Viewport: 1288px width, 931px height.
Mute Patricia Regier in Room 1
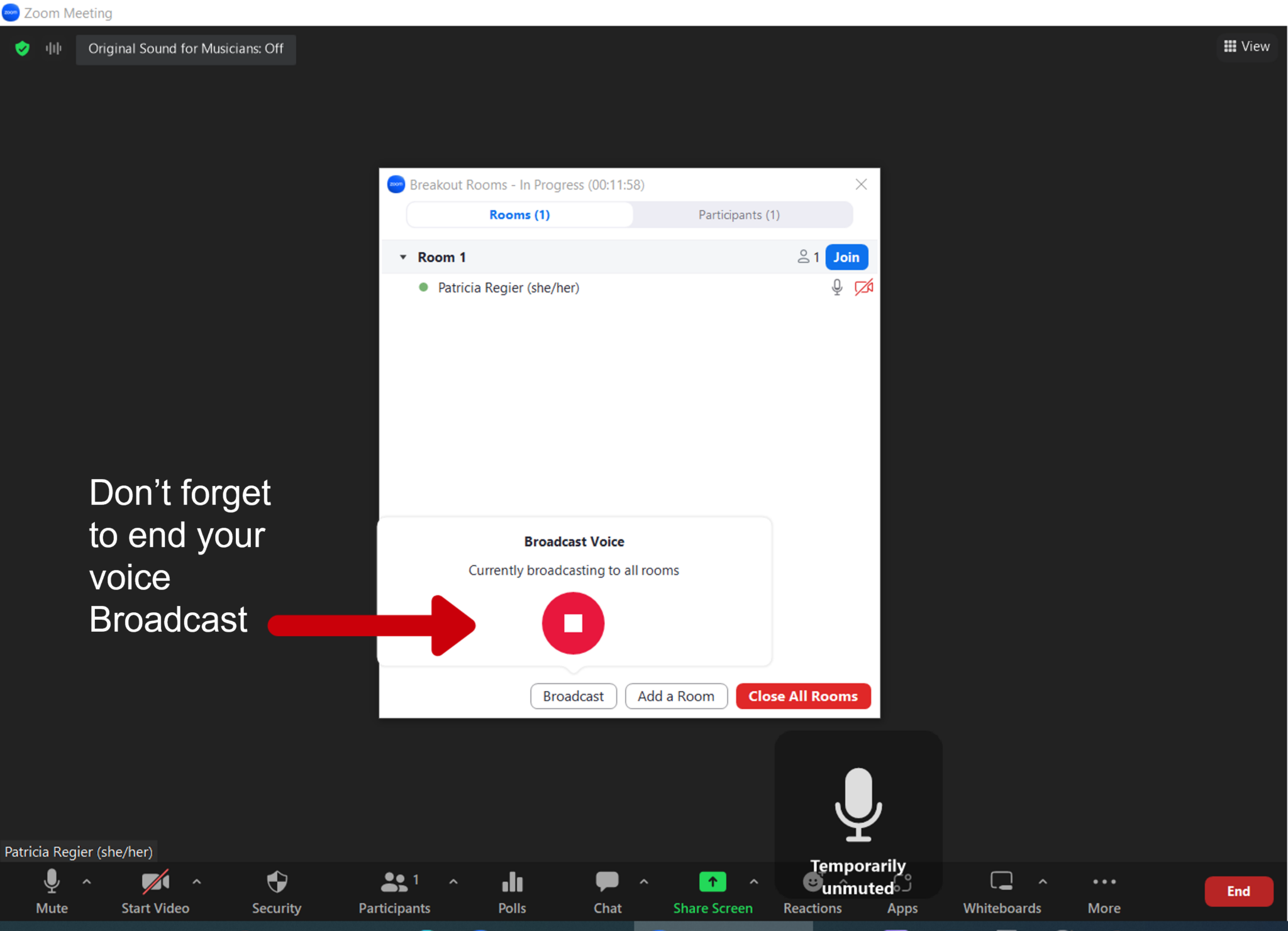(x=836, y=287)
